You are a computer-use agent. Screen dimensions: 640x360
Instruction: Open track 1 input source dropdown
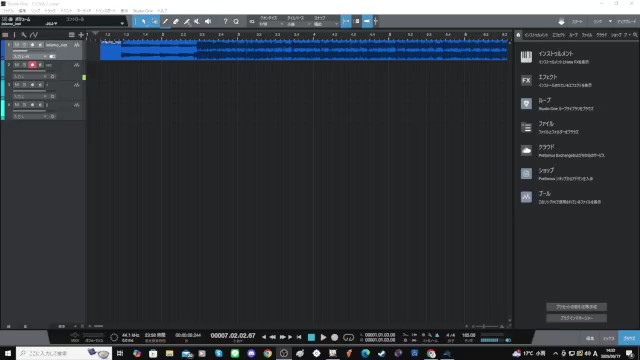(30, 56)
